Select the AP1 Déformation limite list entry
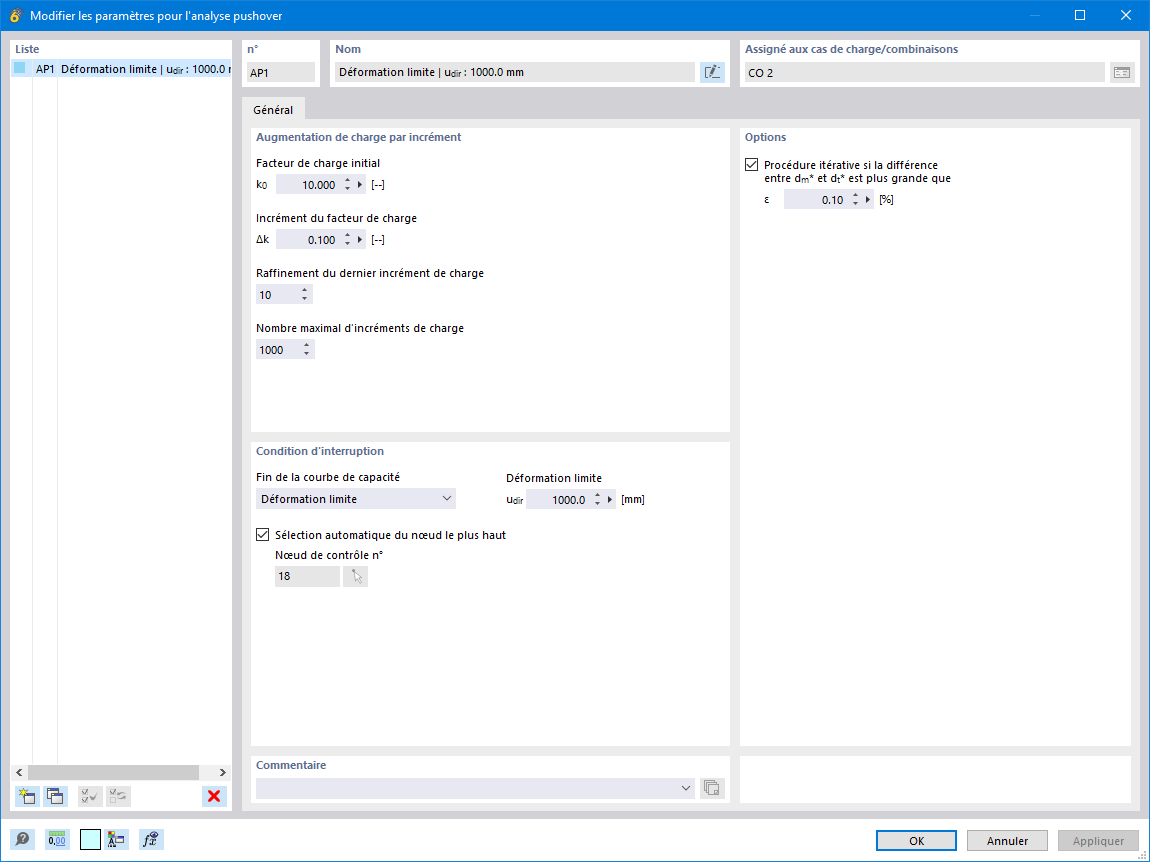Screen dimensions: 1150x862 coord(122,69)
